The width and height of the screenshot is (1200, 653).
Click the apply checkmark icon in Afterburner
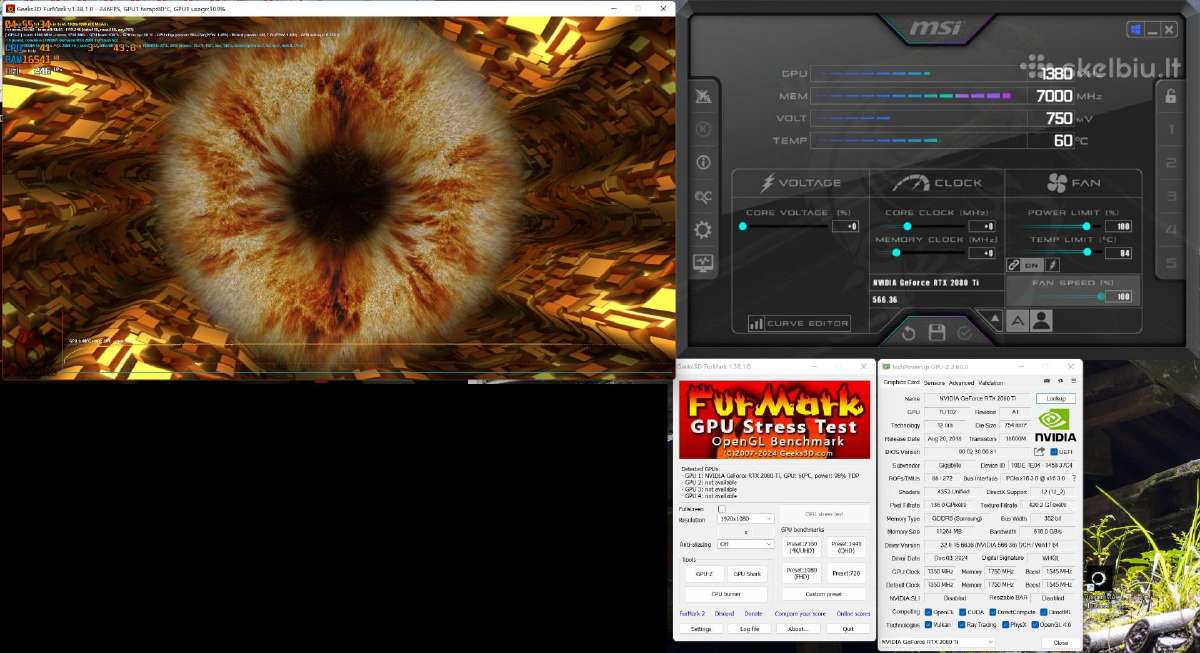[x=965, y=333]
